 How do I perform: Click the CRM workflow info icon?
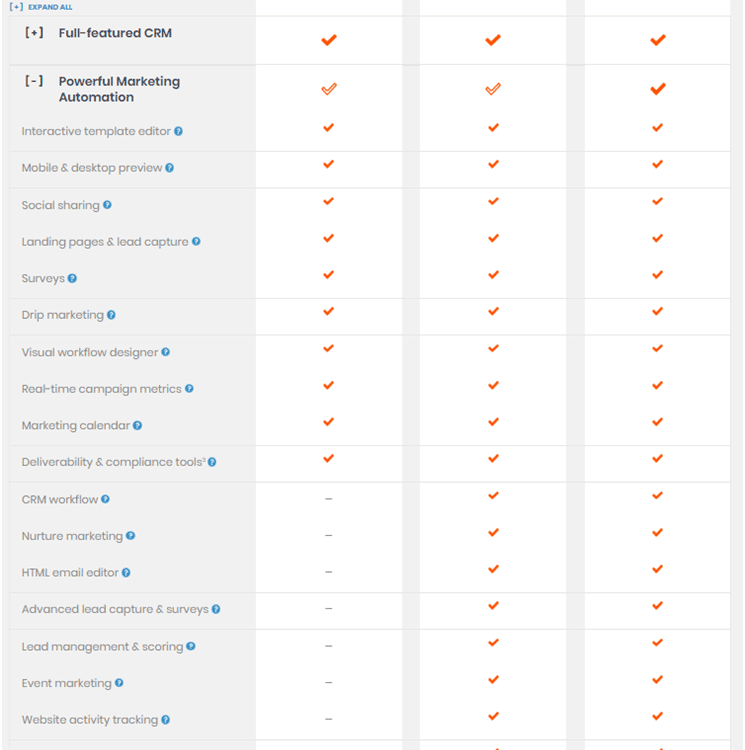click(x=105, y=499)
